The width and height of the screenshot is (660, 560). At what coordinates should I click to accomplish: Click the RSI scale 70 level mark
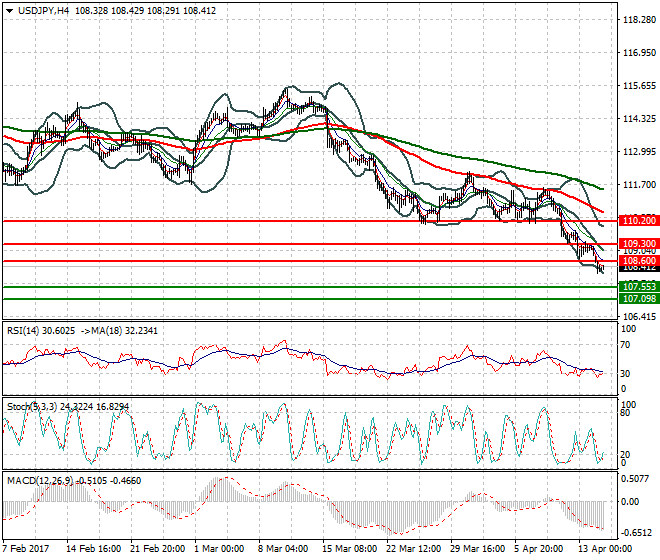point(628,345)
